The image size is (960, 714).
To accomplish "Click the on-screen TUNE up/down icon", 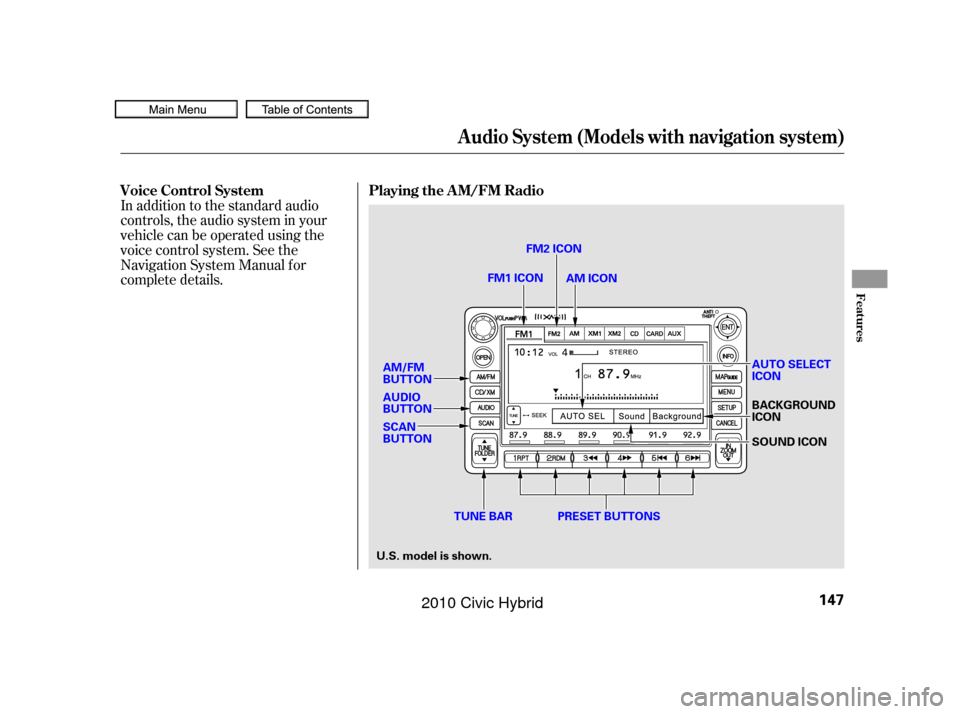I will [514, 415].
